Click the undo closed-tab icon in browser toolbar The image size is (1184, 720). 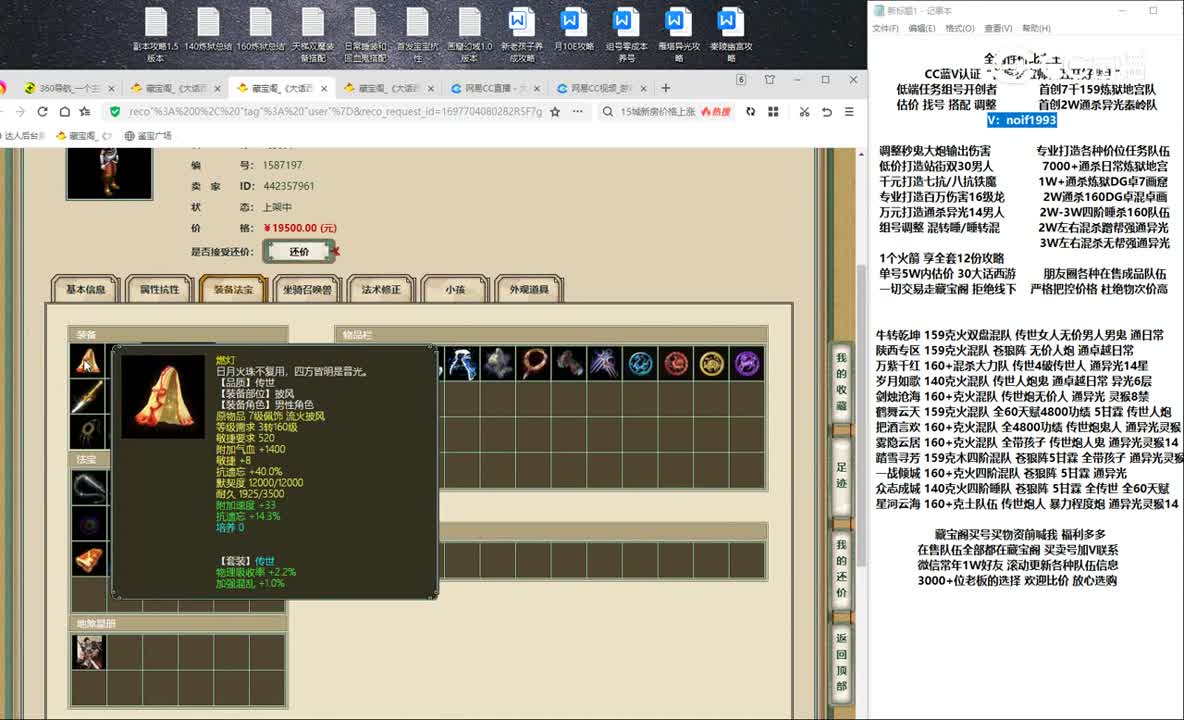(x=827, y=112)
